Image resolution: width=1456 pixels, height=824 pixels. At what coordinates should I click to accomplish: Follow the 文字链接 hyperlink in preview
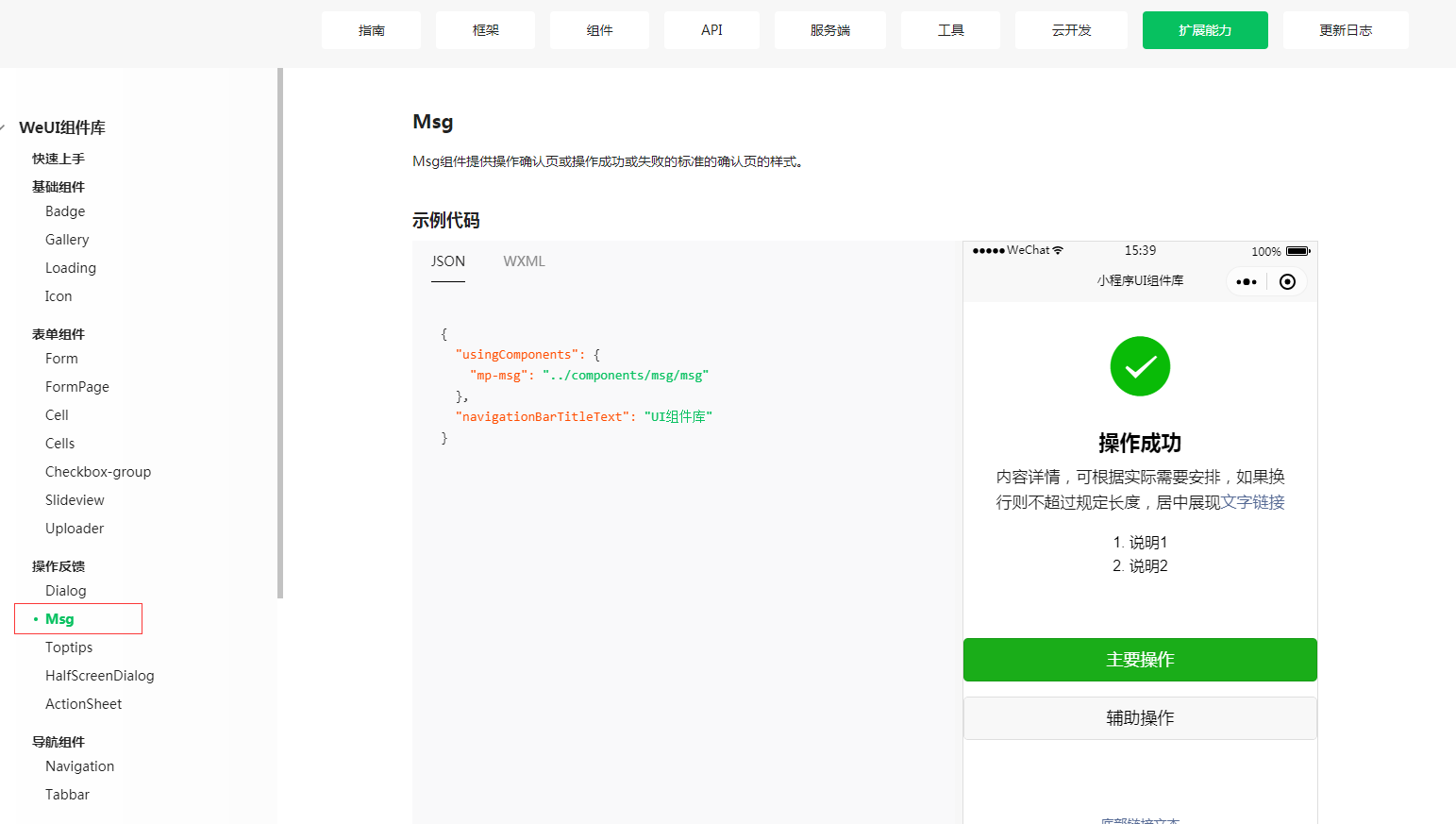tap(1253, 502)
